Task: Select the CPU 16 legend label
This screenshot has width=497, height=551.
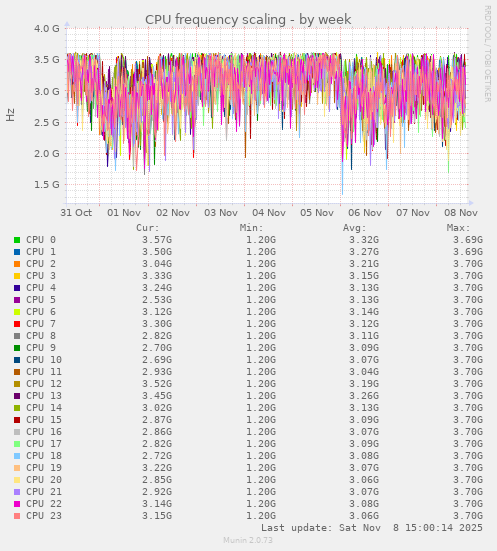Action: point(44,432)
